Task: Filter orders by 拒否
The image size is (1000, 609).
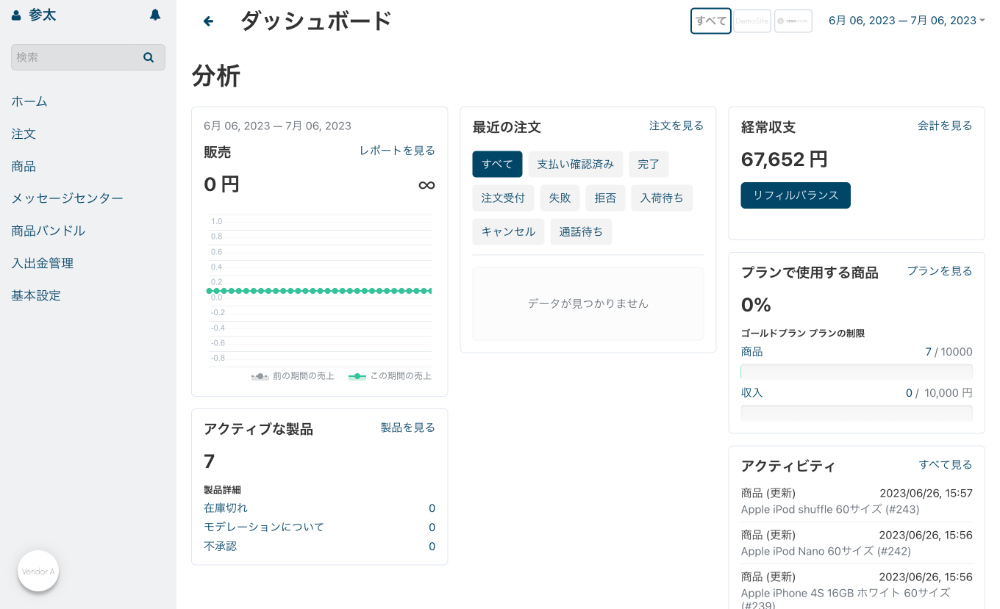Action: coord(605,198)
